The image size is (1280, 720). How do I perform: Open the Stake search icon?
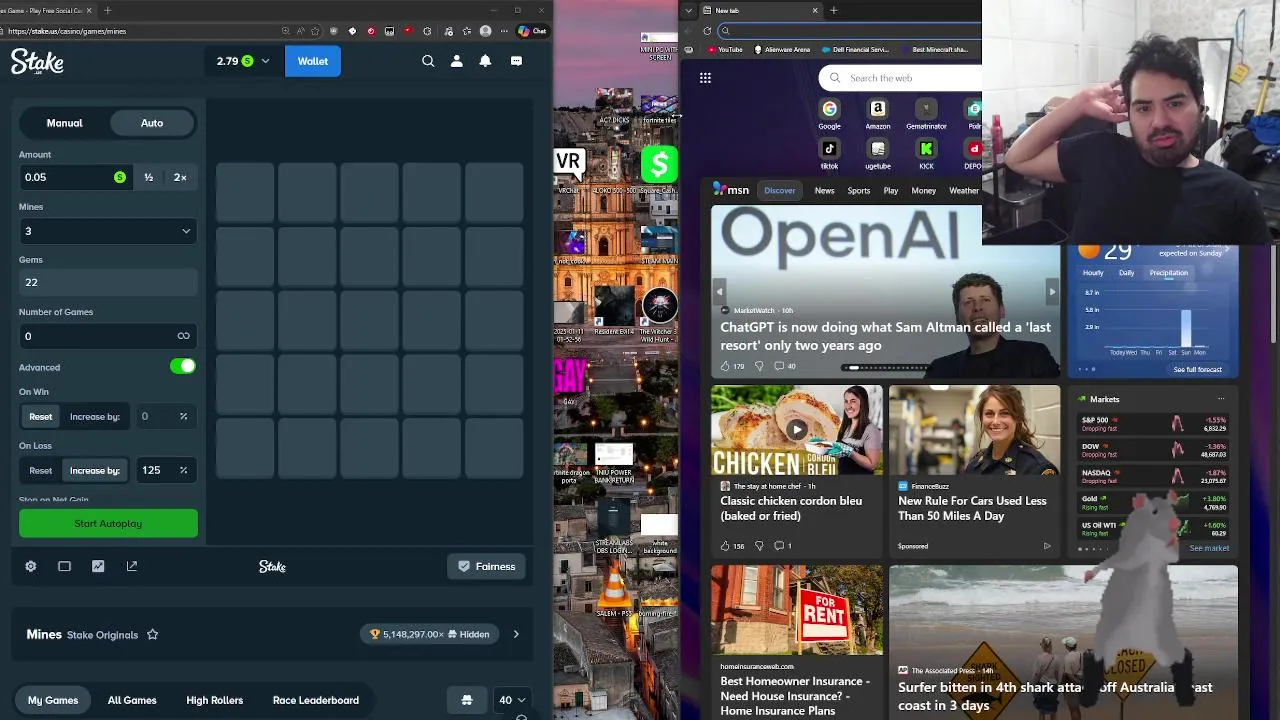click(x=428, y=61)
